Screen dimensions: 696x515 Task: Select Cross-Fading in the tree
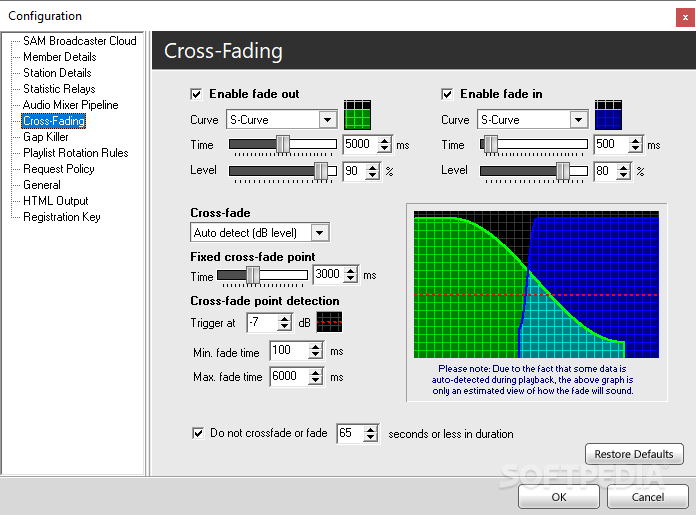tap(54, 121)
